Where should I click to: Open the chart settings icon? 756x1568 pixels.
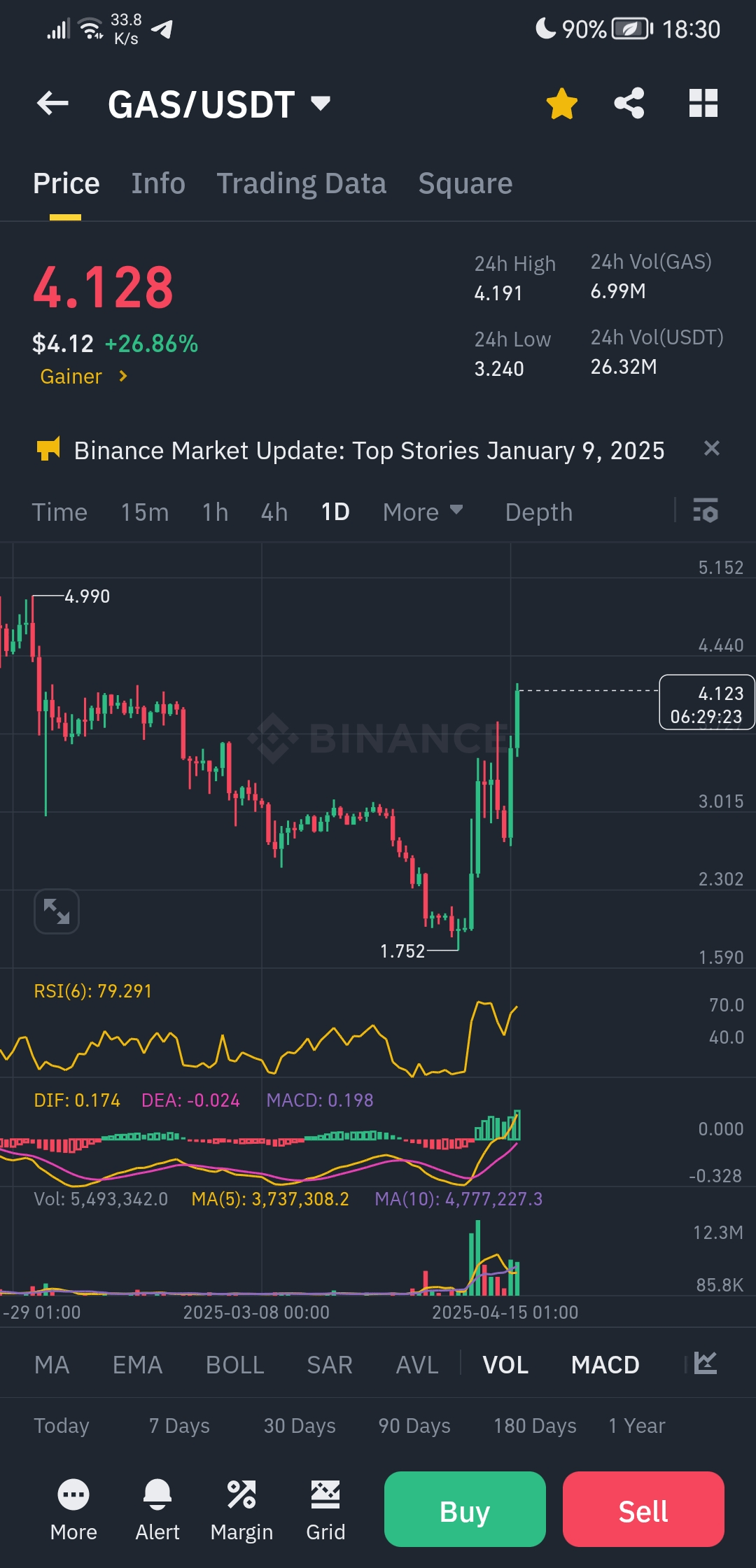705,511
